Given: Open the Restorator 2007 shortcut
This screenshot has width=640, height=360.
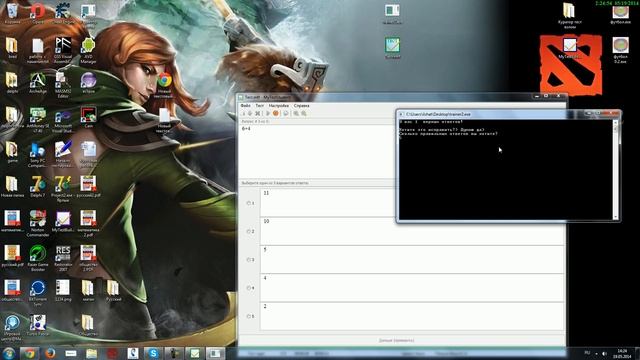Looking at the screenshot, I should pos(63,258).
